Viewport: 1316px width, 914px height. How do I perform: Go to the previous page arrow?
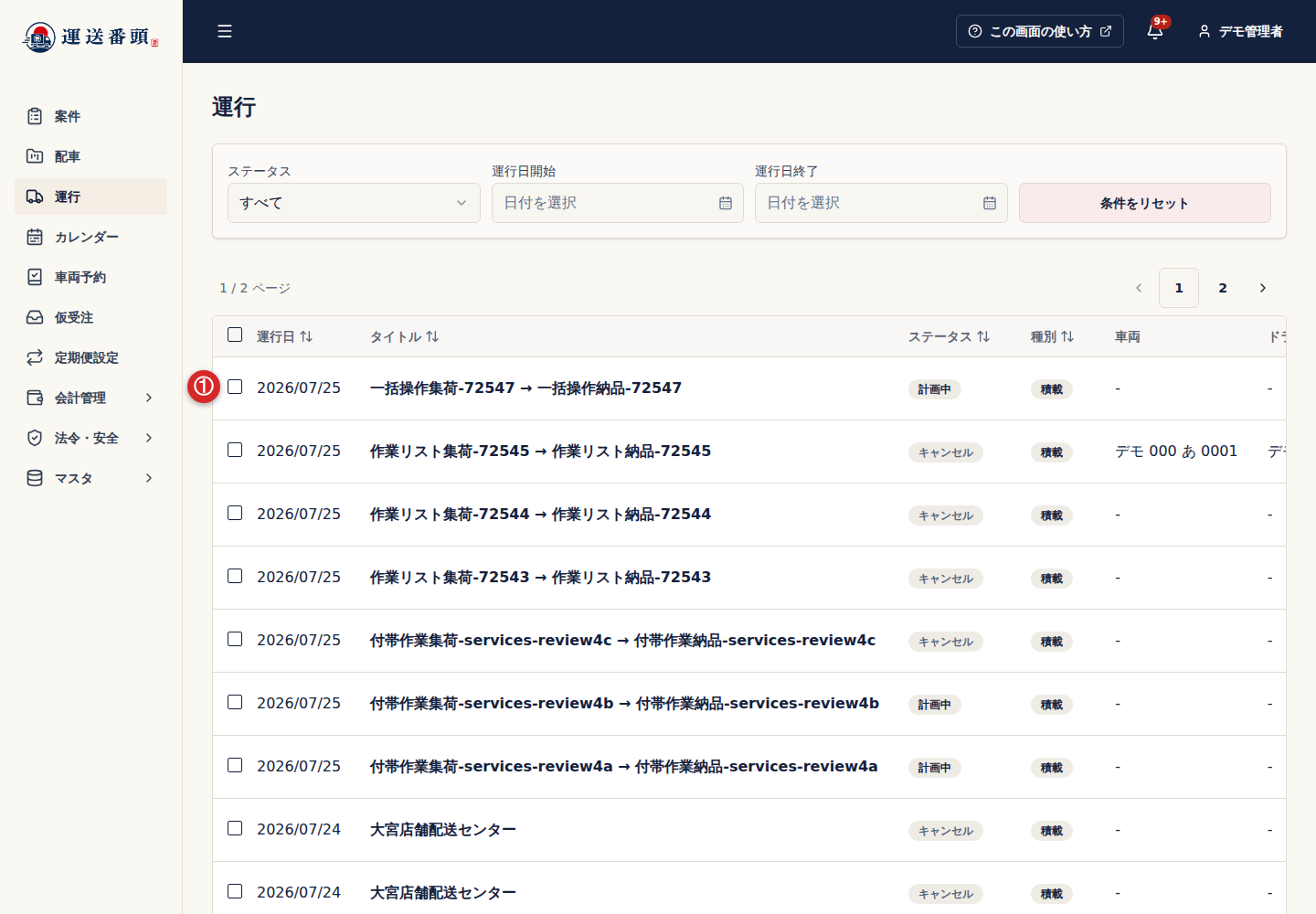(x=1139, y=288)
